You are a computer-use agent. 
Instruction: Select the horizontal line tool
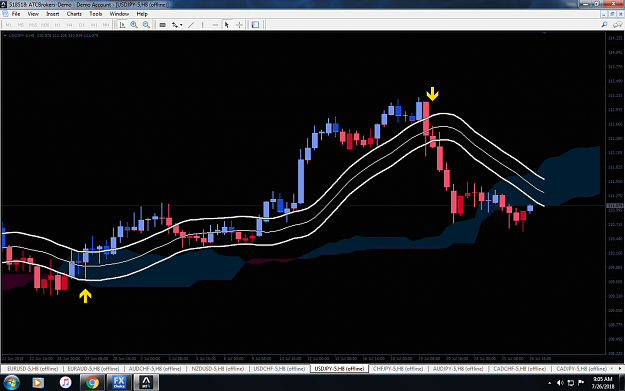pos(215,25)
